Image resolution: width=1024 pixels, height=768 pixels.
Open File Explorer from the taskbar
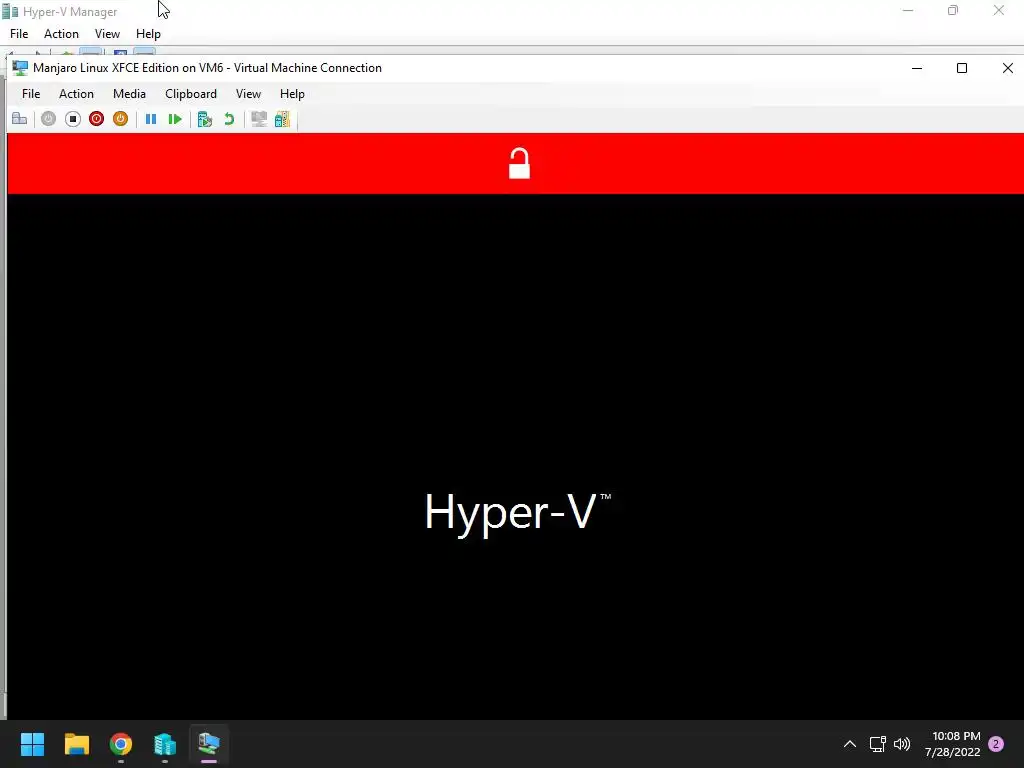click(76, 744)
